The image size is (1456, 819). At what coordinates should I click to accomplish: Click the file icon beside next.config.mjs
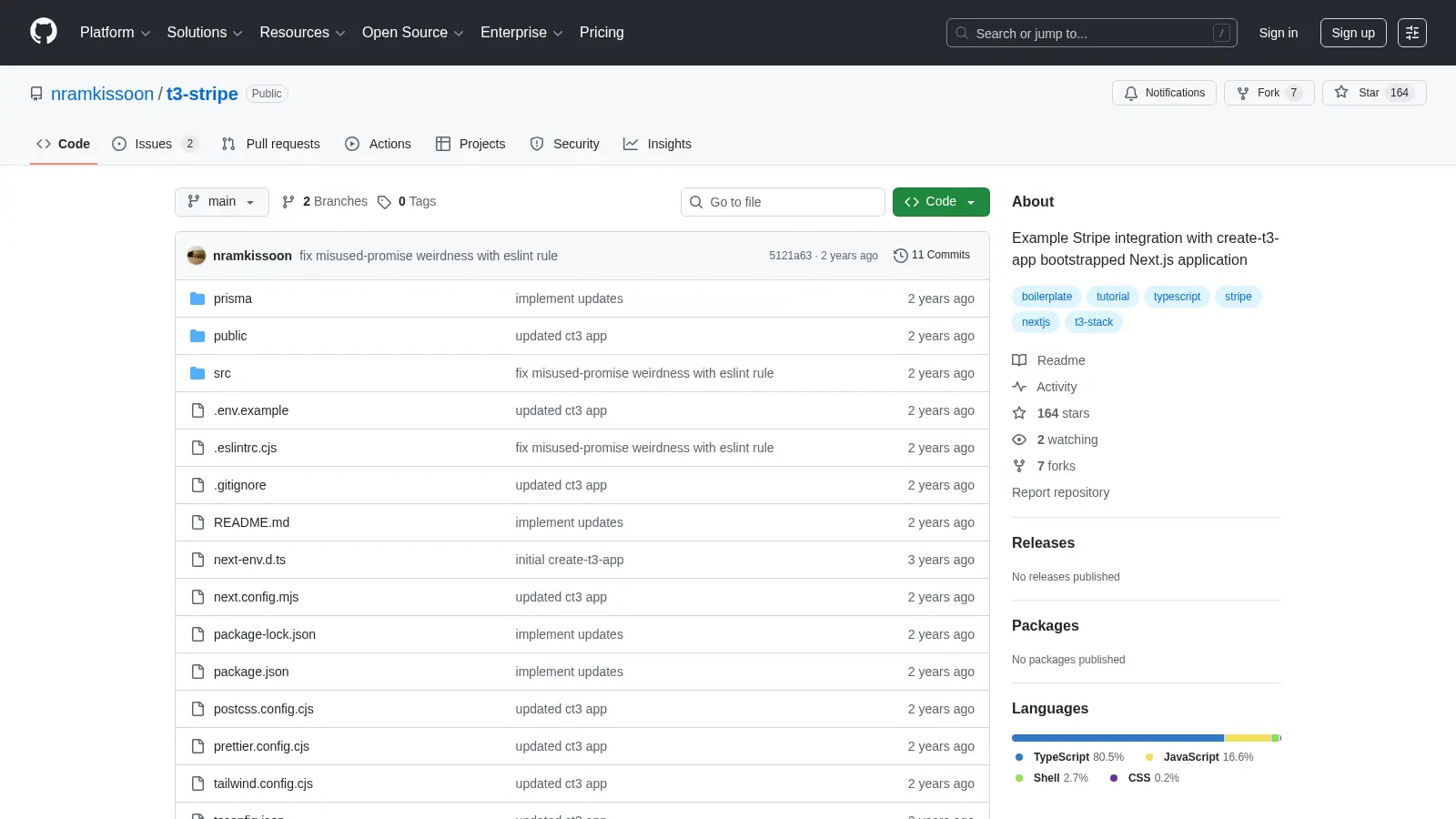(x=197, y=597)
